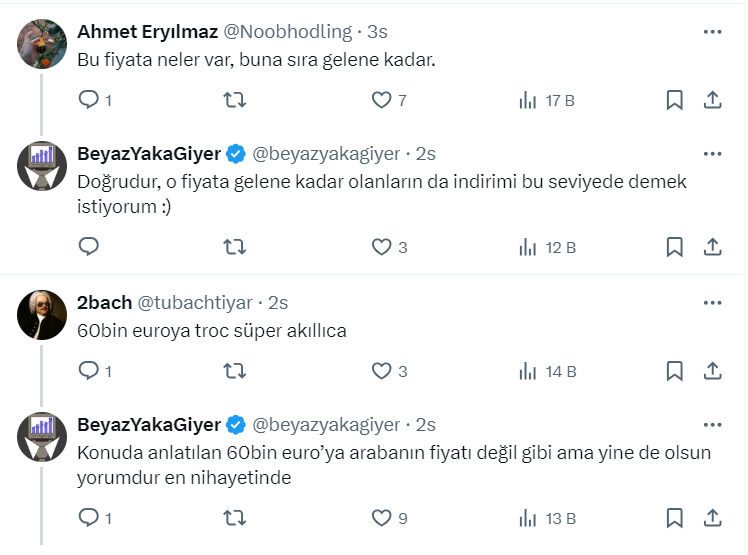Like the tweet with 7 likes
Viewport: 748px width, 555px height.
point(381,100)
